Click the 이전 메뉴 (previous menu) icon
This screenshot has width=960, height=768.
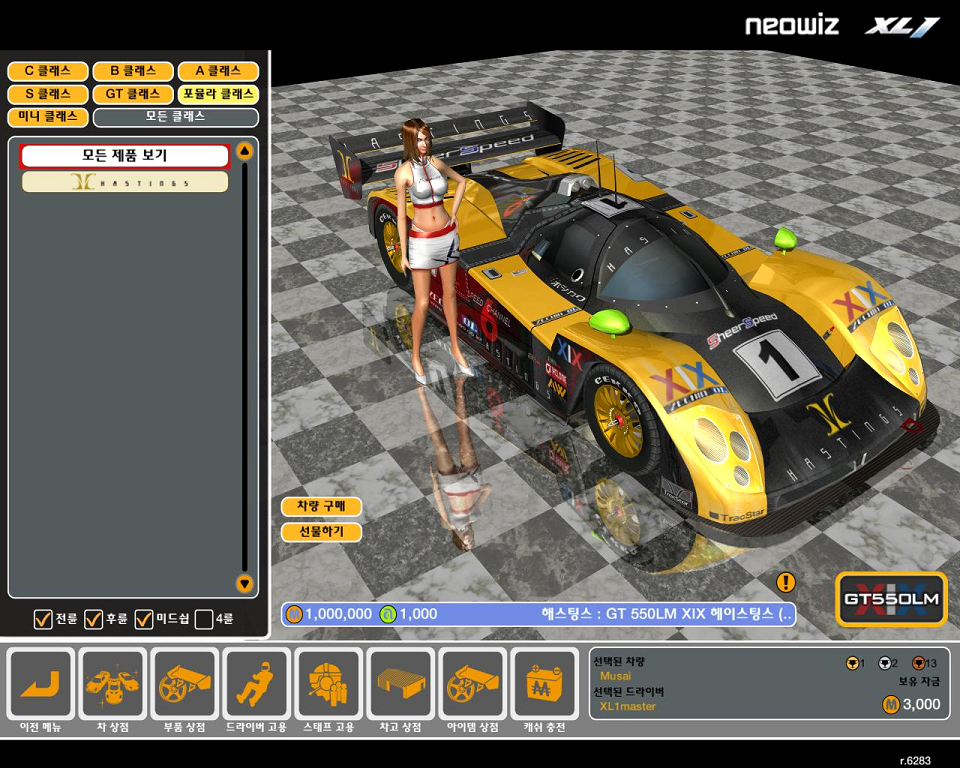pos(41,684)
